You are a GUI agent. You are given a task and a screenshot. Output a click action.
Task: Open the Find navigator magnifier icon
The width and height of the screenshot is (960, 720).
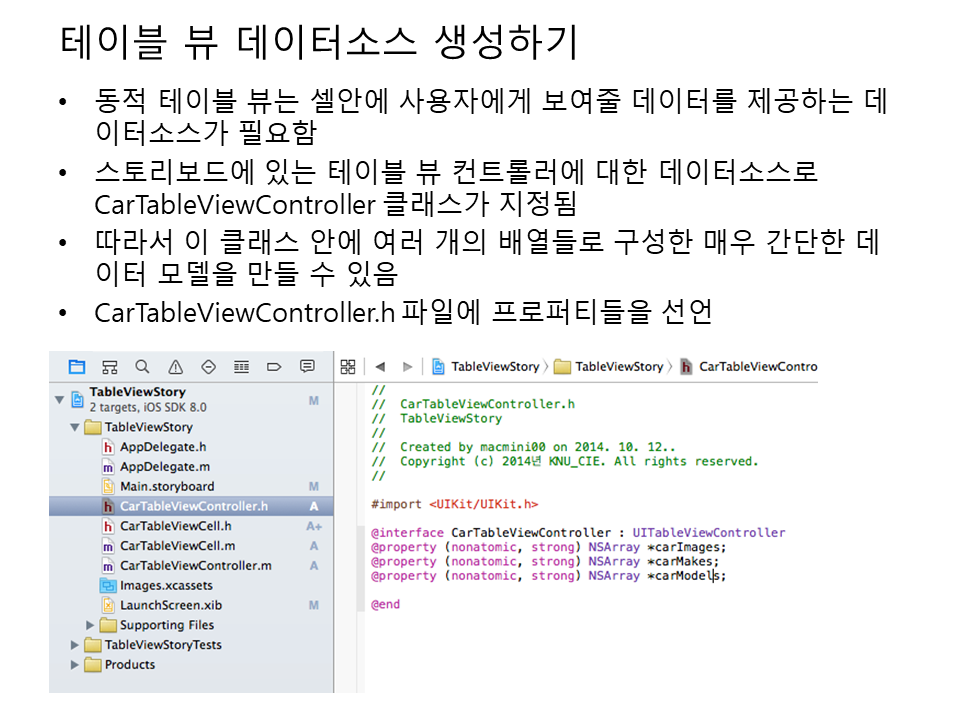tap(143, 367)
